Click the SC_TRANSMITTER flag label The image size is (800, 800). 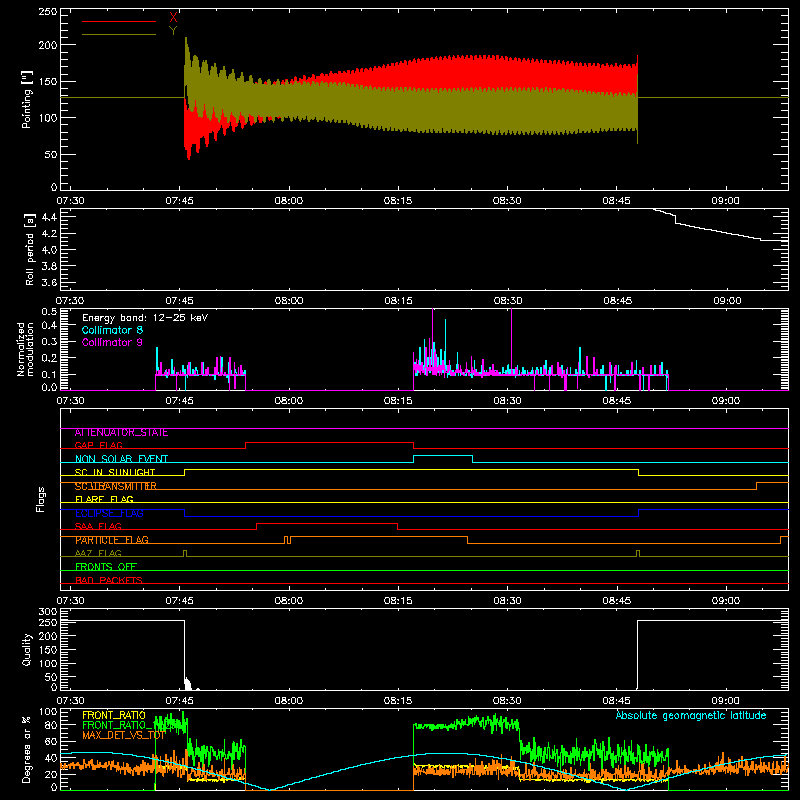point(116,486)
